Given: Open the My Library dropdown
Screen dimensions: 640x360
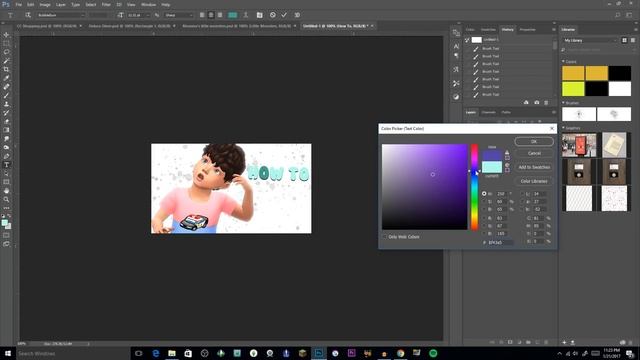Looking at the screenshot, I should pos(590,40).
